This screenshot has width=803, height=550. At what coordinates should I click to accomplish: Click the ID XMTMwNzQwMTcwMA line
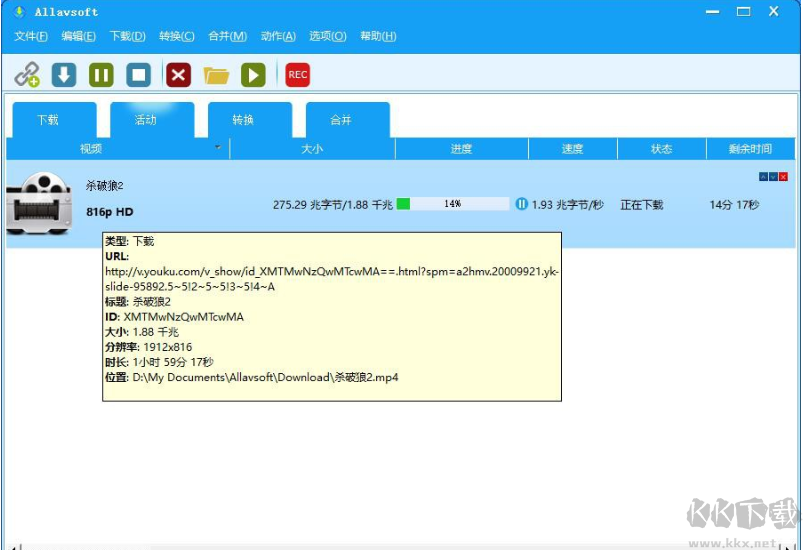[175, 317]
